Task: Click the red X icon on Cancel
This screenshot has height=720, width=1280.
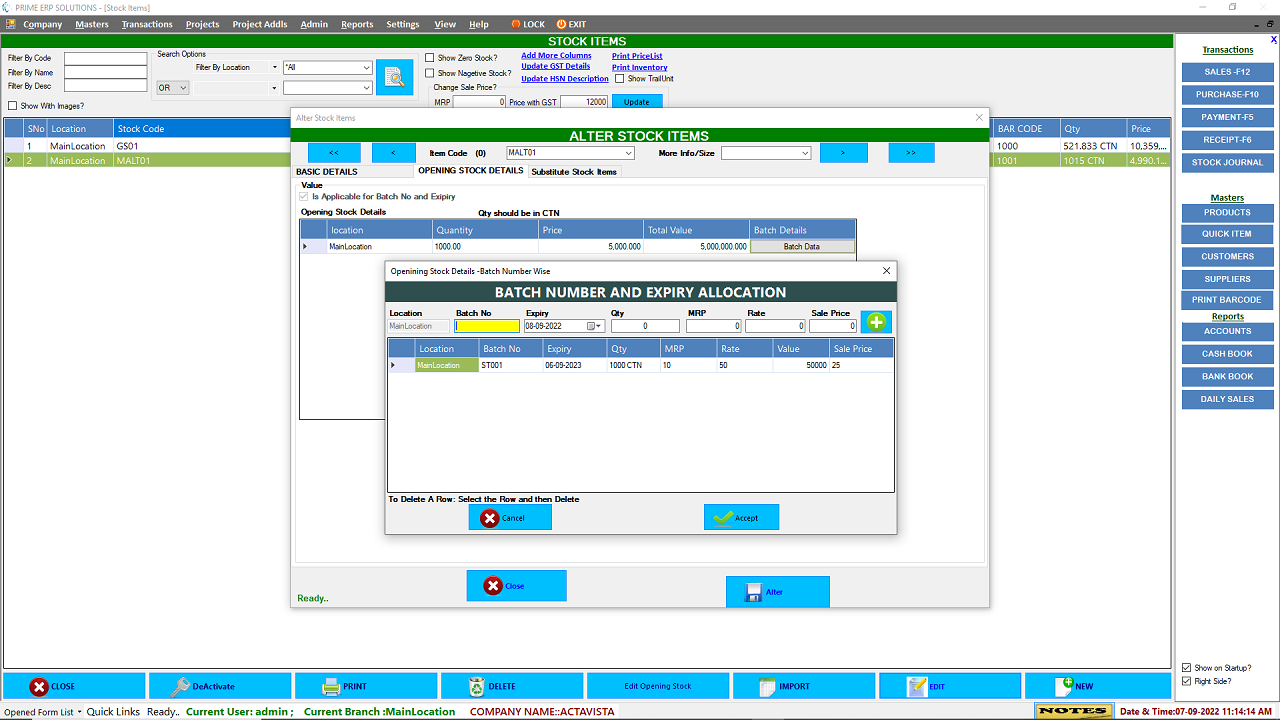Action: point(490,518)
